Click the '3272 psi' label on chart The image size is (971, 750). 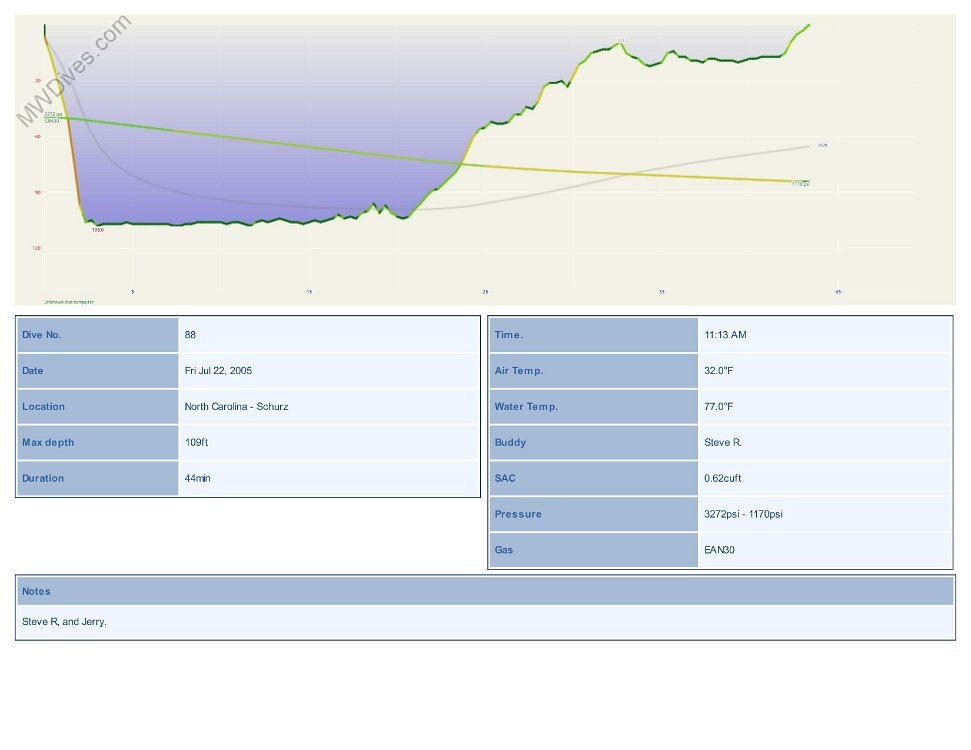click(x=53, y=115)
